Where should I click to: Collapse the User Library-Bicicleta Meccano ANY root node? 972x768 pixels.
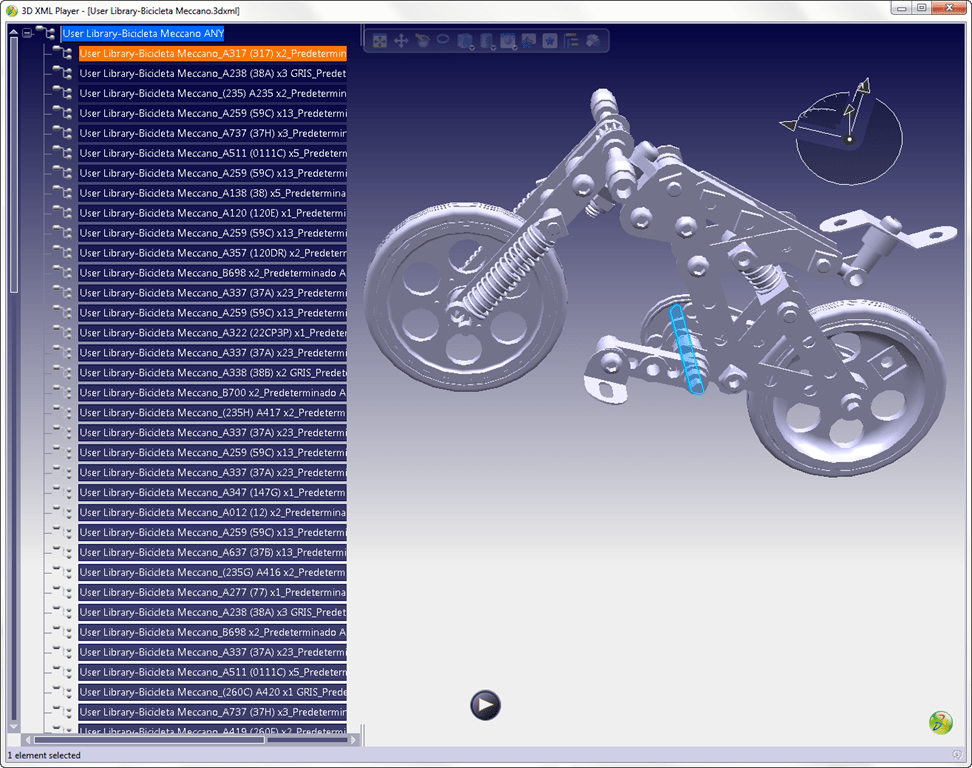[x=27, y=33]
